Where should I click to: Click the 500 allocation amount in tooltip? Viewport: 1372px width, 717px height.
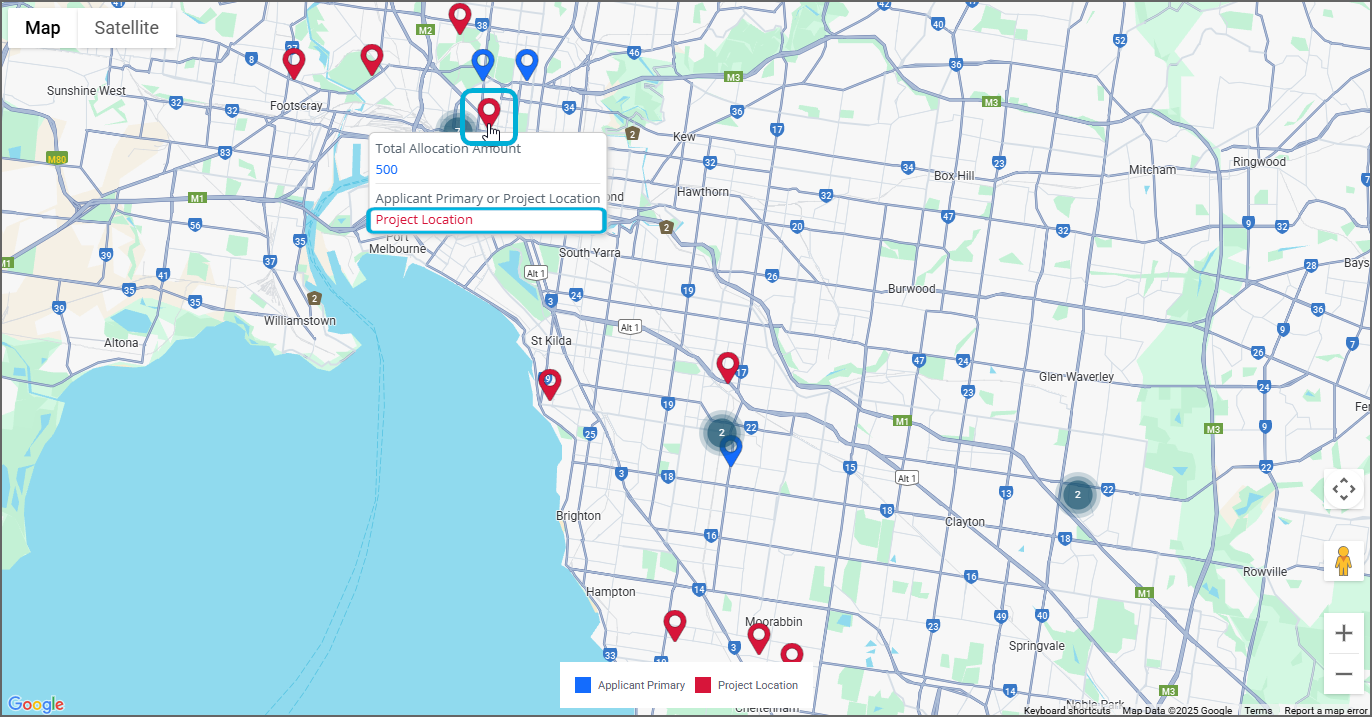point(387,170)
